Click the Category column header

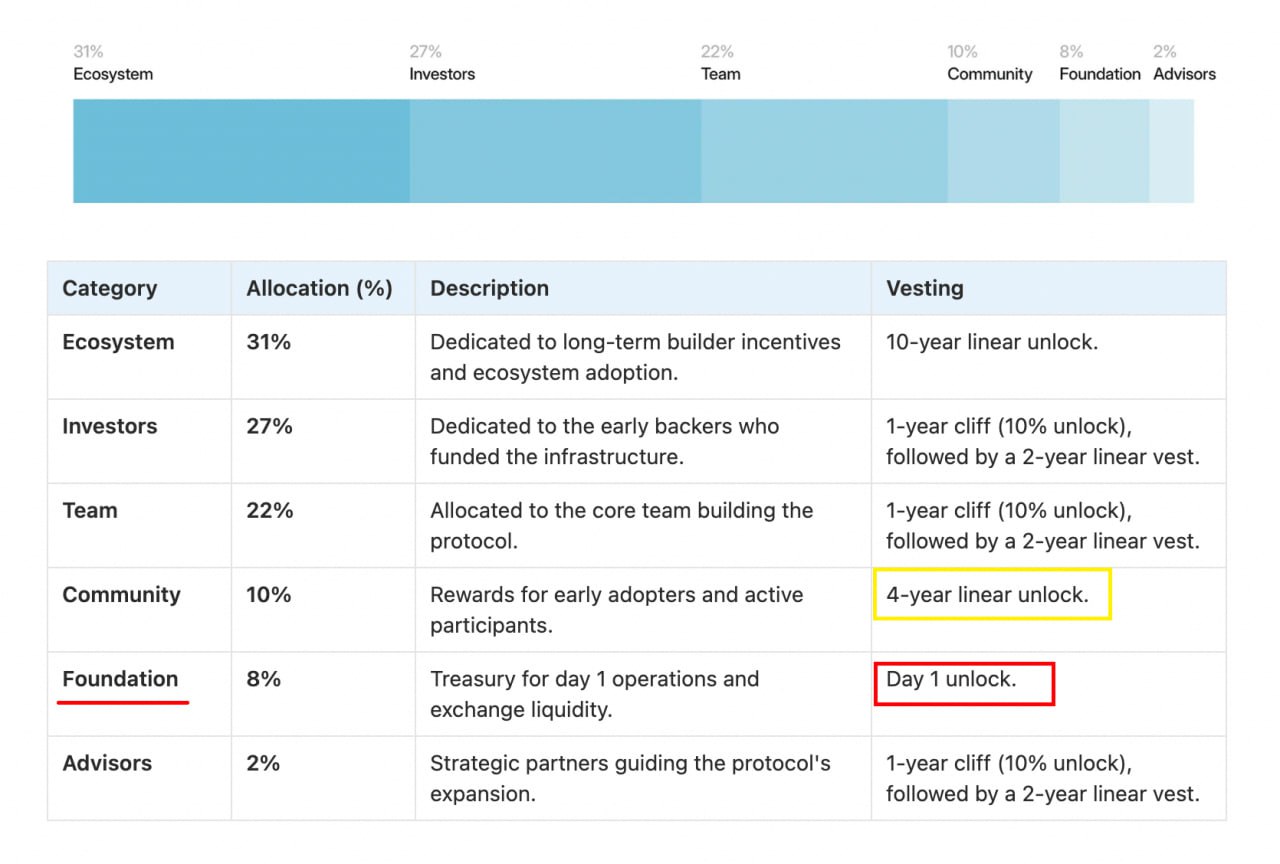click(x=110, y=288)
